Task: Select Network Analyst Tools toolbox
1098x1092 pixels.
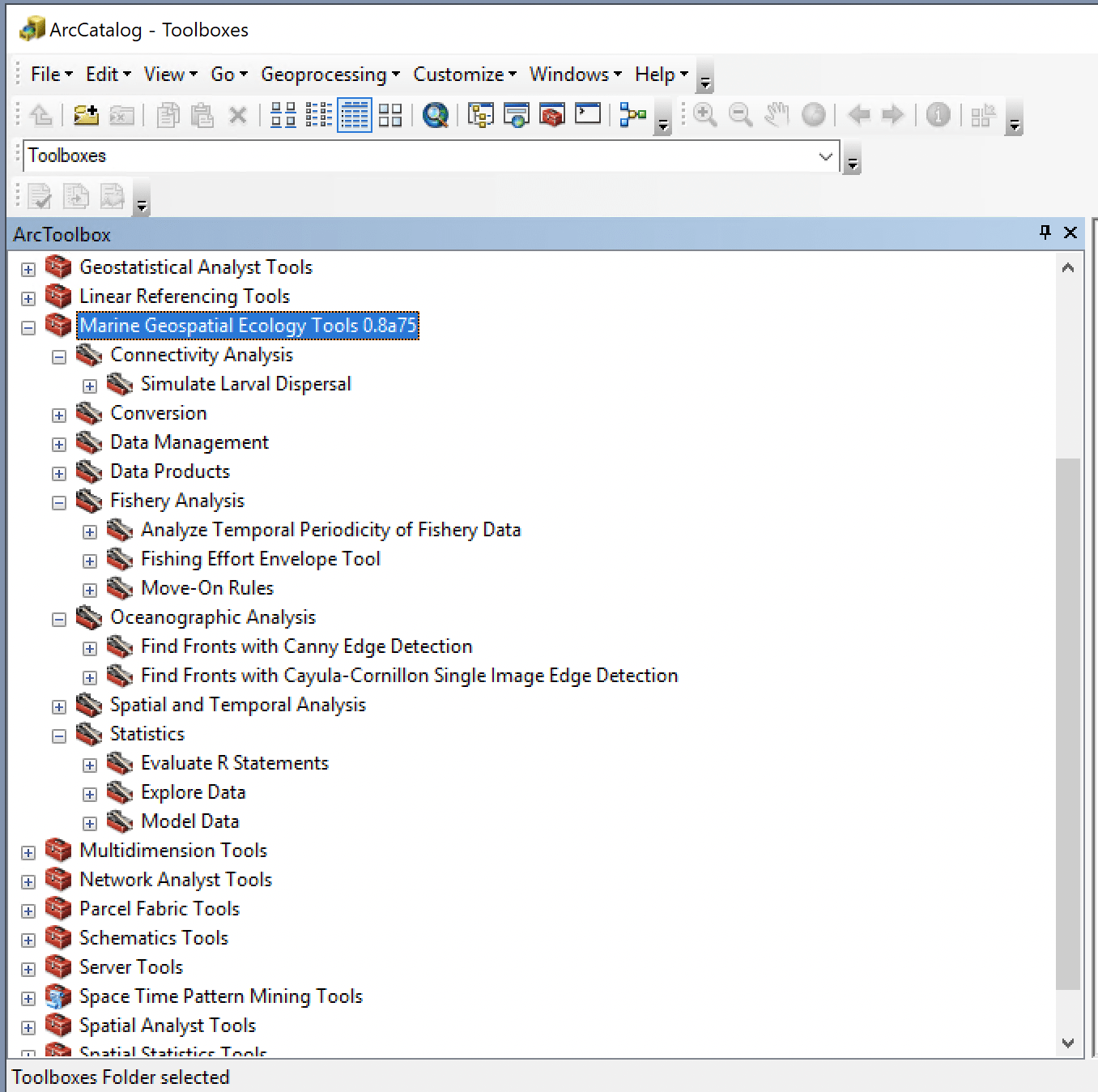Action: pos(175,880)
